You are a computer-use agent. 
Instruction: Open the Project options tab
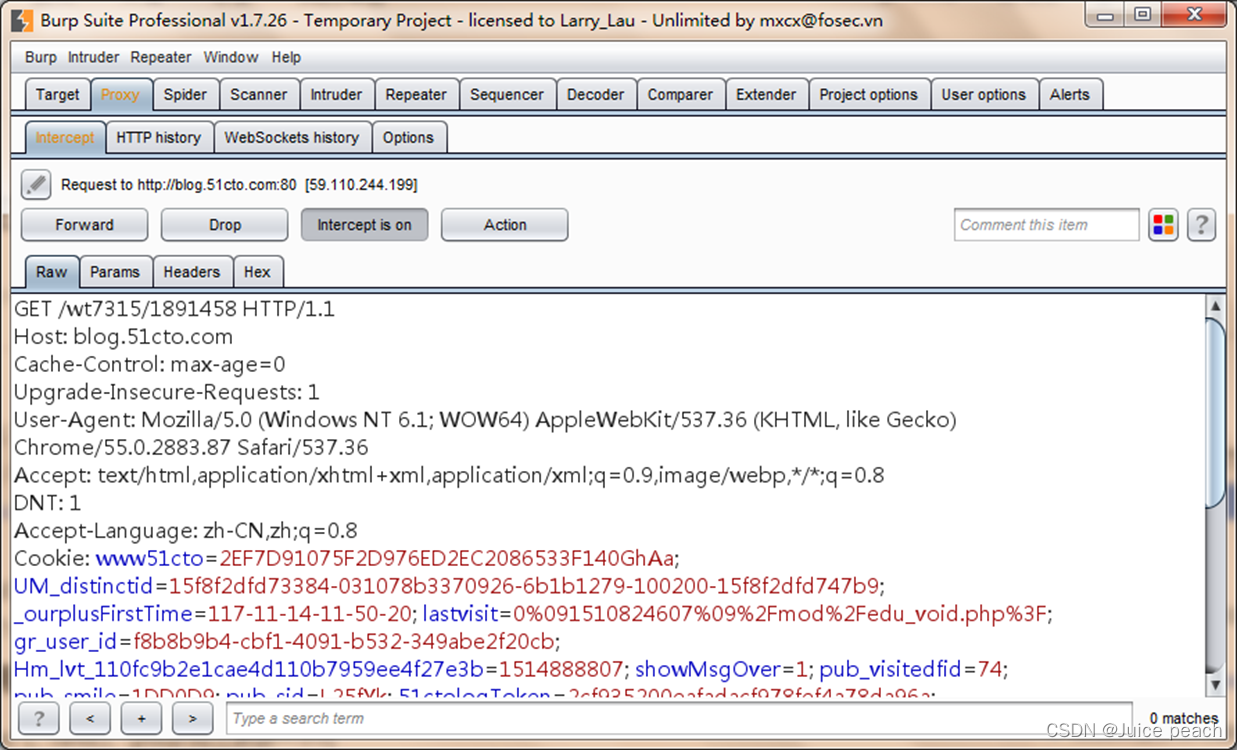(x=868, y=95)
